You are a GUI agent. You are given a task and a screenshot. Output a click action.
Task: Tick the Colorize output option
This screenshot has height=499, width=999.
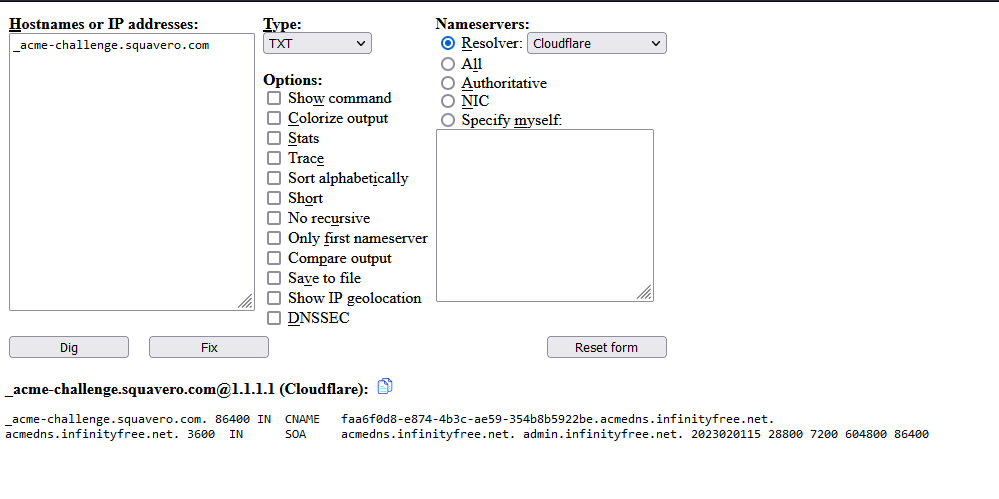(274, 118)
